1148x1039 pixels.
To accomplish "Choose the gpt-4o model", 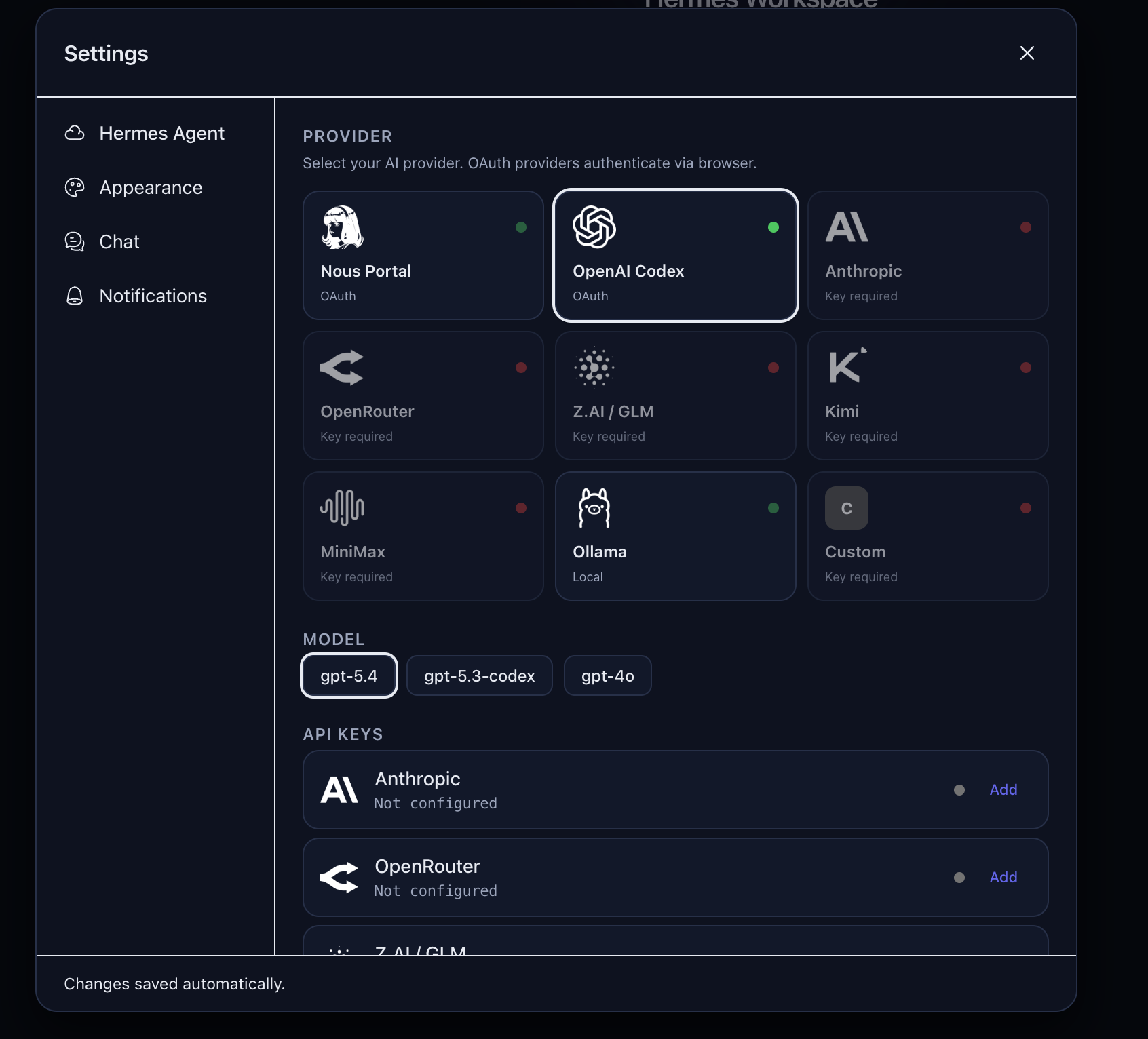I will tap(608, 675).
